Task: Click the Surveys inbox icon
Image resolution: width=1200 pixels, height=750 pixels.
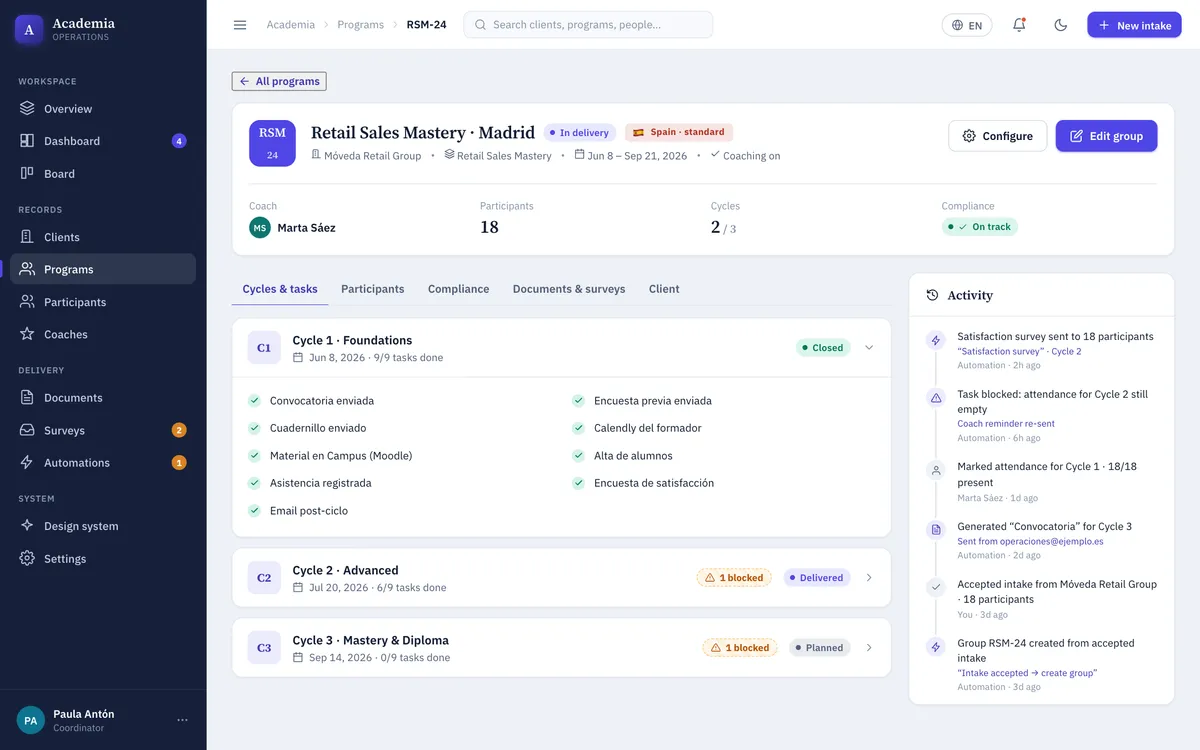Action: click(x=27, y=430)
